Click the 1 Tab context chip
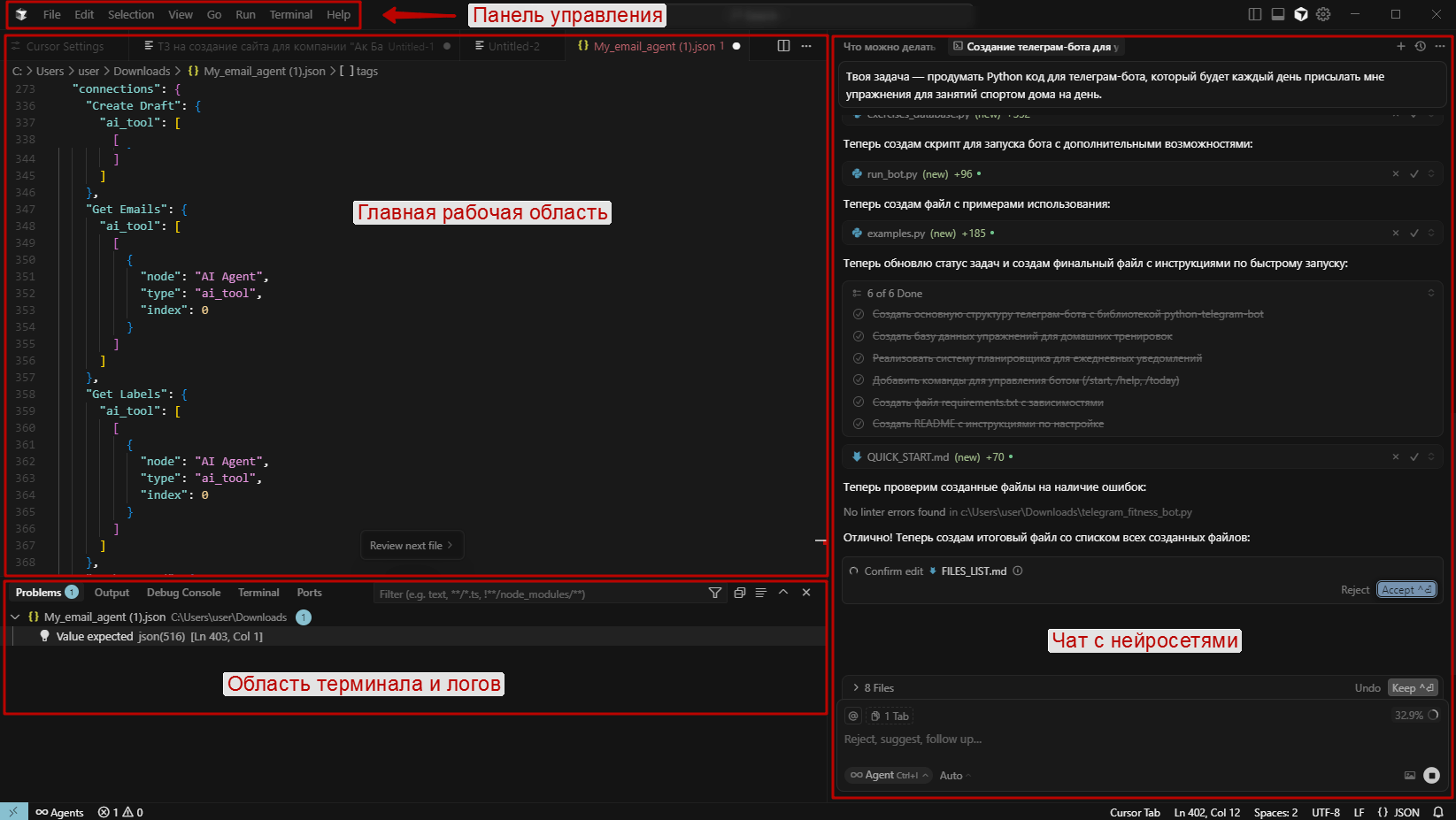Screen dimensions: 1456x820 (x=890, y=717)
